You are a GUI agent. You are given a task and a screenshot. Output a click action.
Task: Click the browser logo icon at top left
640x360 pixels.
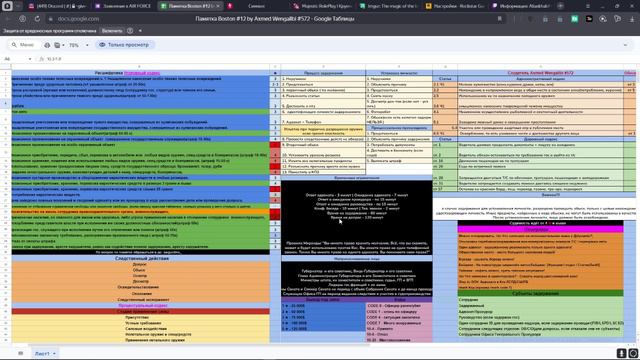pos(7,6)
